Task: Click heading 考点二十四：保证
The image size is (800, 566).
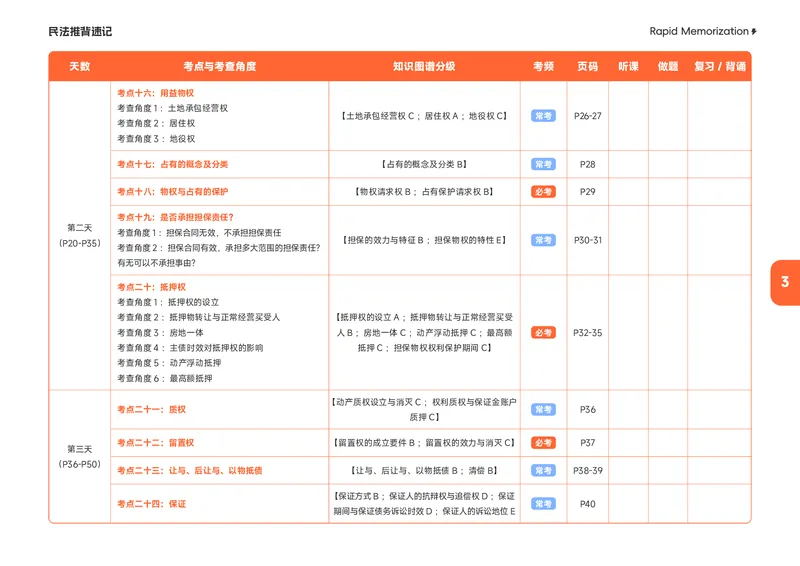Action: click(x=152, y=504)
